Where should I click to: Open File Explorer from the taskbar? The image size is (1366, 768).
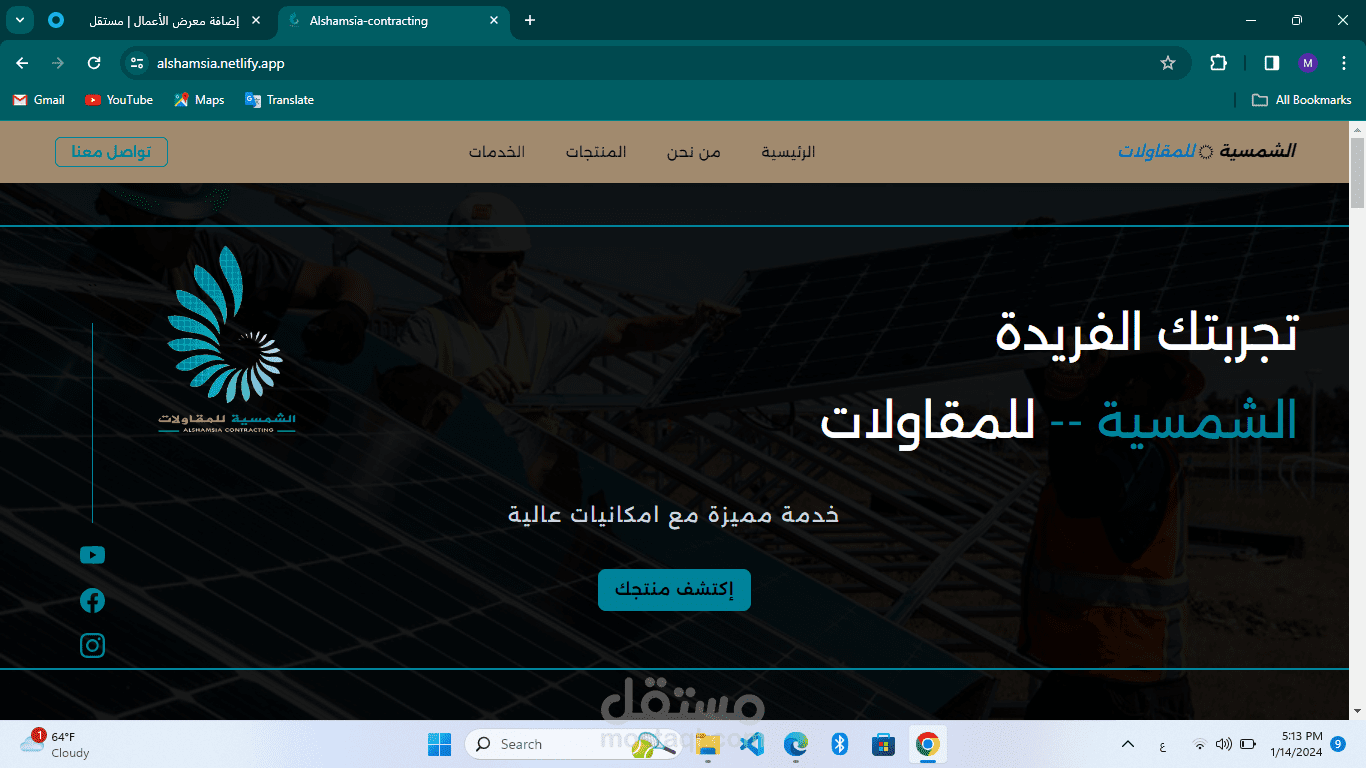coord(708,744)
